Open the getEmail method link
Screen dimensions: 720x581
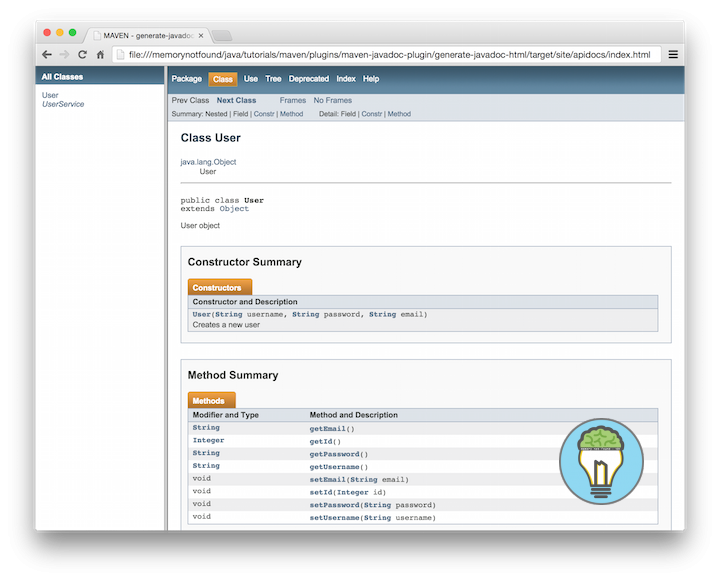(329, 428)
